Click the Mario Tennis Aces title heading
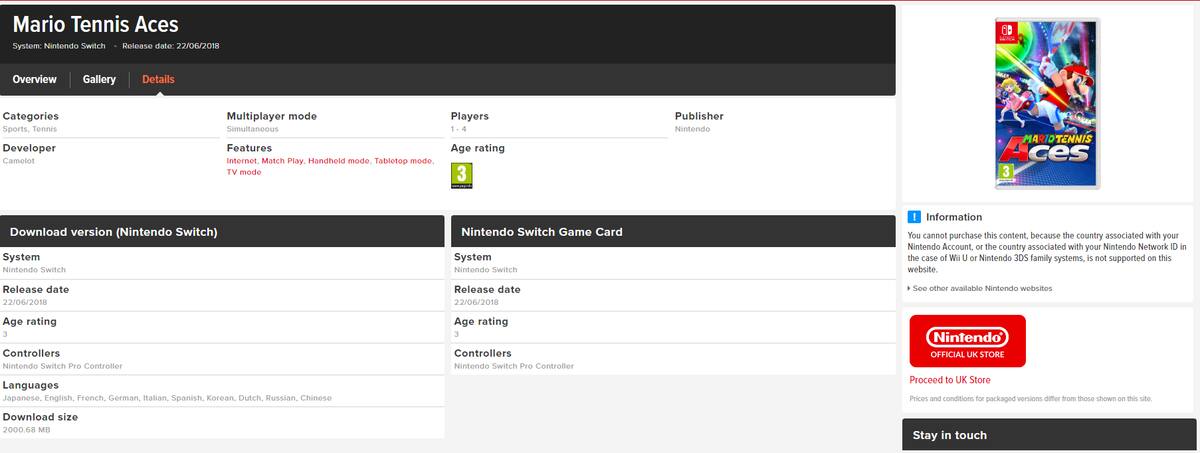1200x453 pixels. pyautogui.click(x=96, y=25)
